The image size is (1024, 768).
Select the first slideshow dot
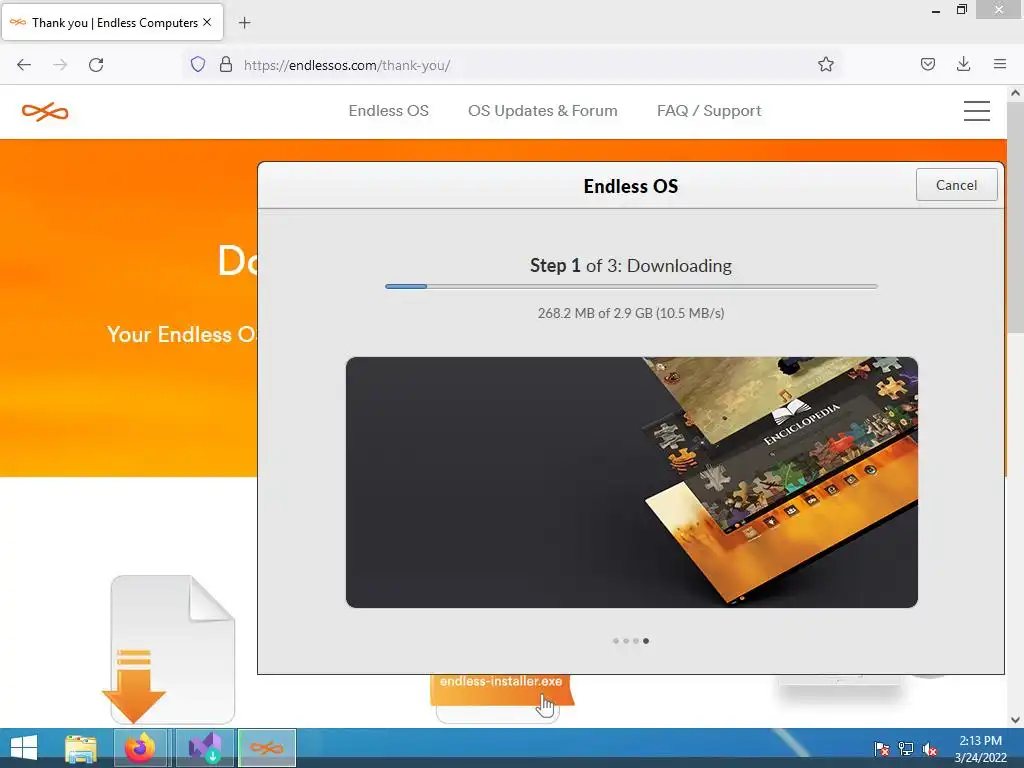[616, 641]
